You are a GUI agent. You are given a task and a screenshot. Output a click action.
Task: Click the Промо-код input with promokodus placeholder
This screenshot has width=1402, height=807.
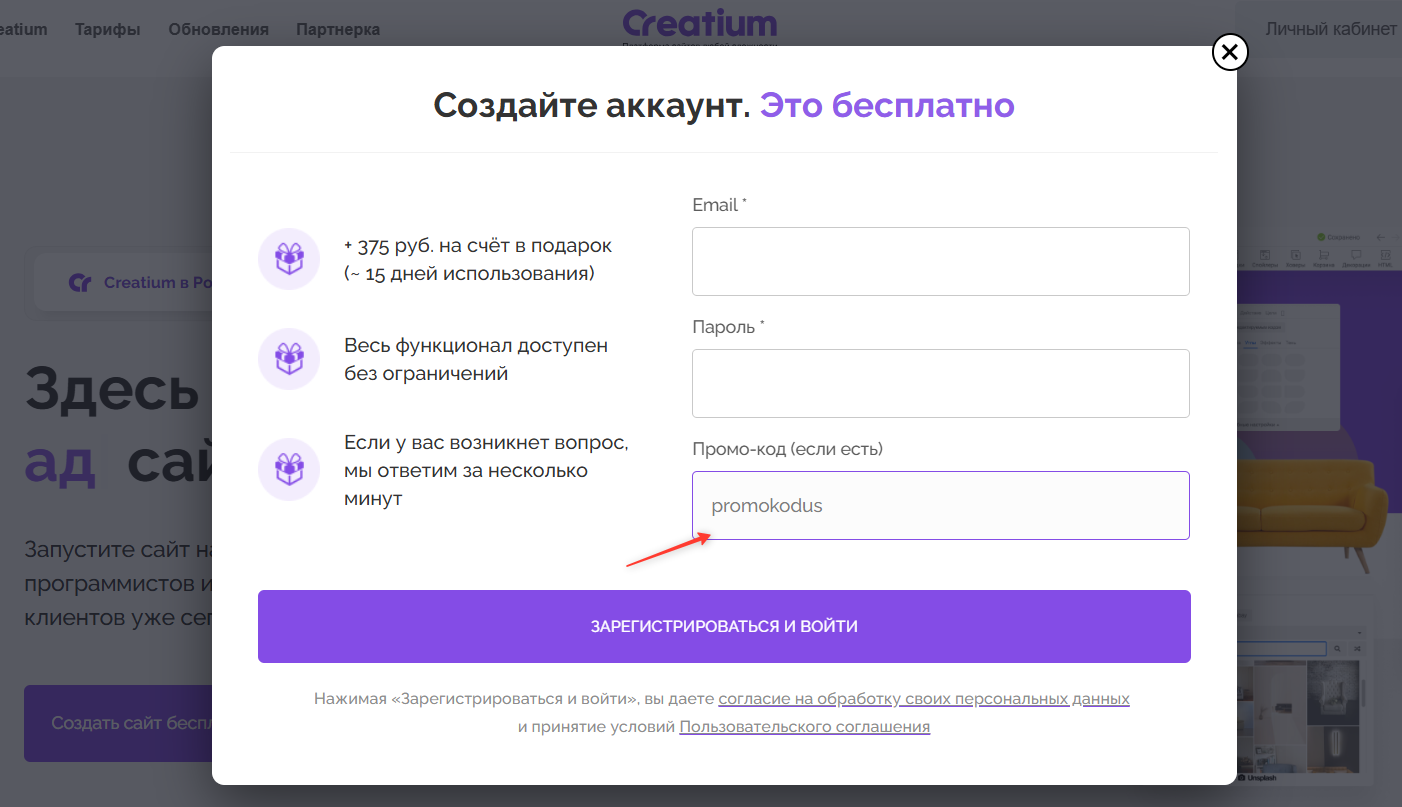pos(941,505)
